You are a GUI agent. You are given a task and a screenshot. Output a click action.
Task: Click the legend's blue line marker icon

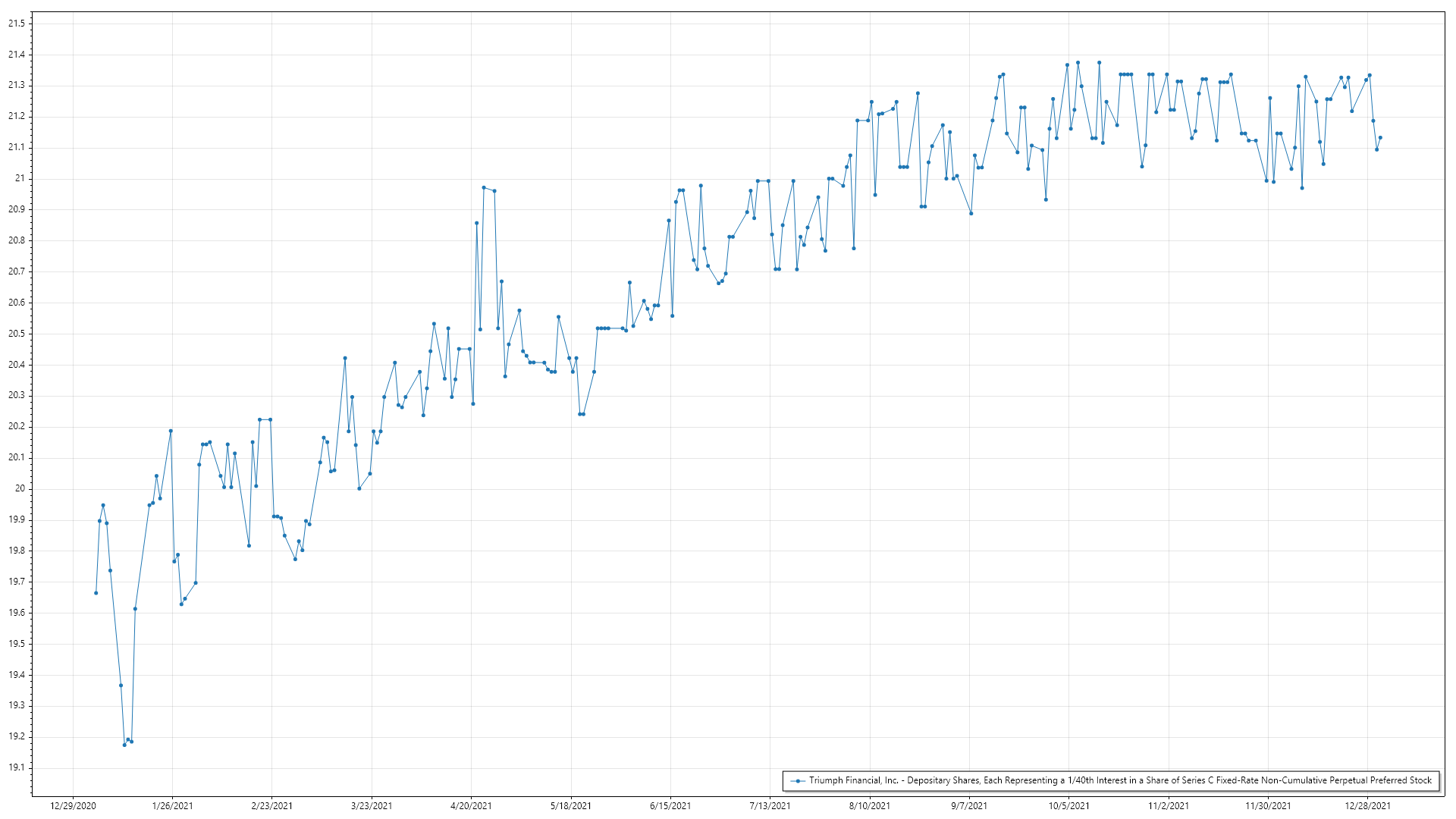[x=797, y=780]
